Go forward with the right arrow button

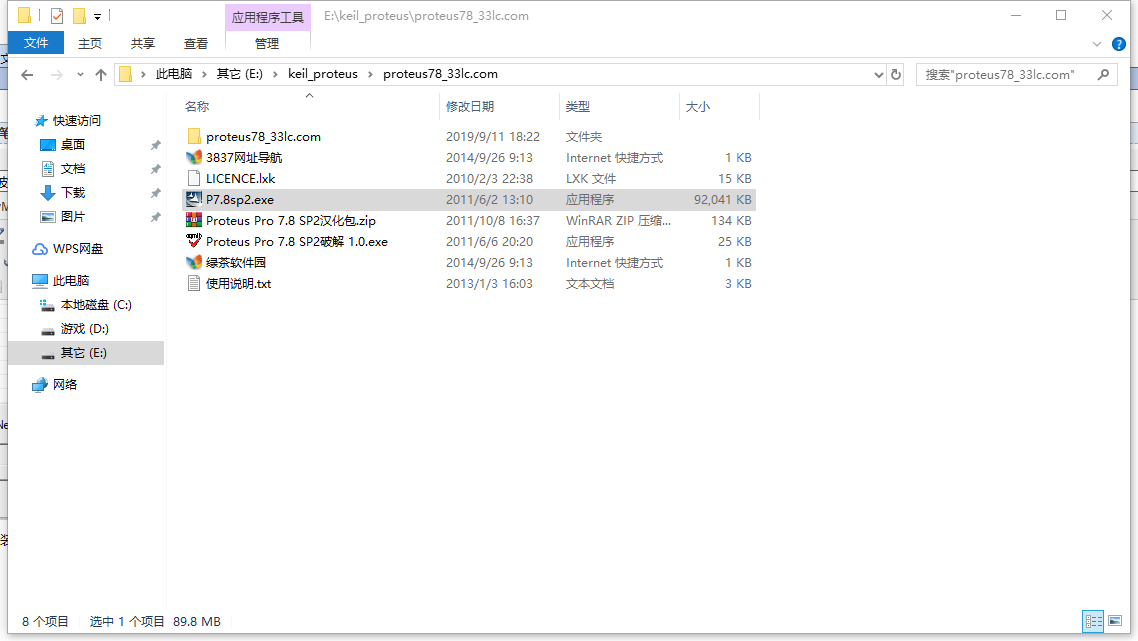pos(57,74)
